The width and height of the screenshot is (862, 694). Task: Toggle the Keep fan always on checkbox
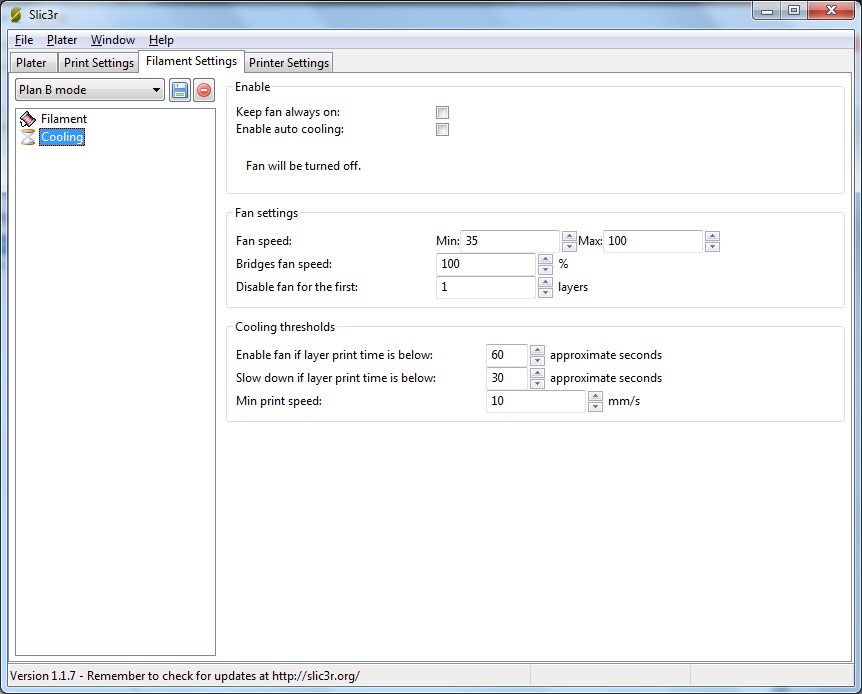point(442,113)
